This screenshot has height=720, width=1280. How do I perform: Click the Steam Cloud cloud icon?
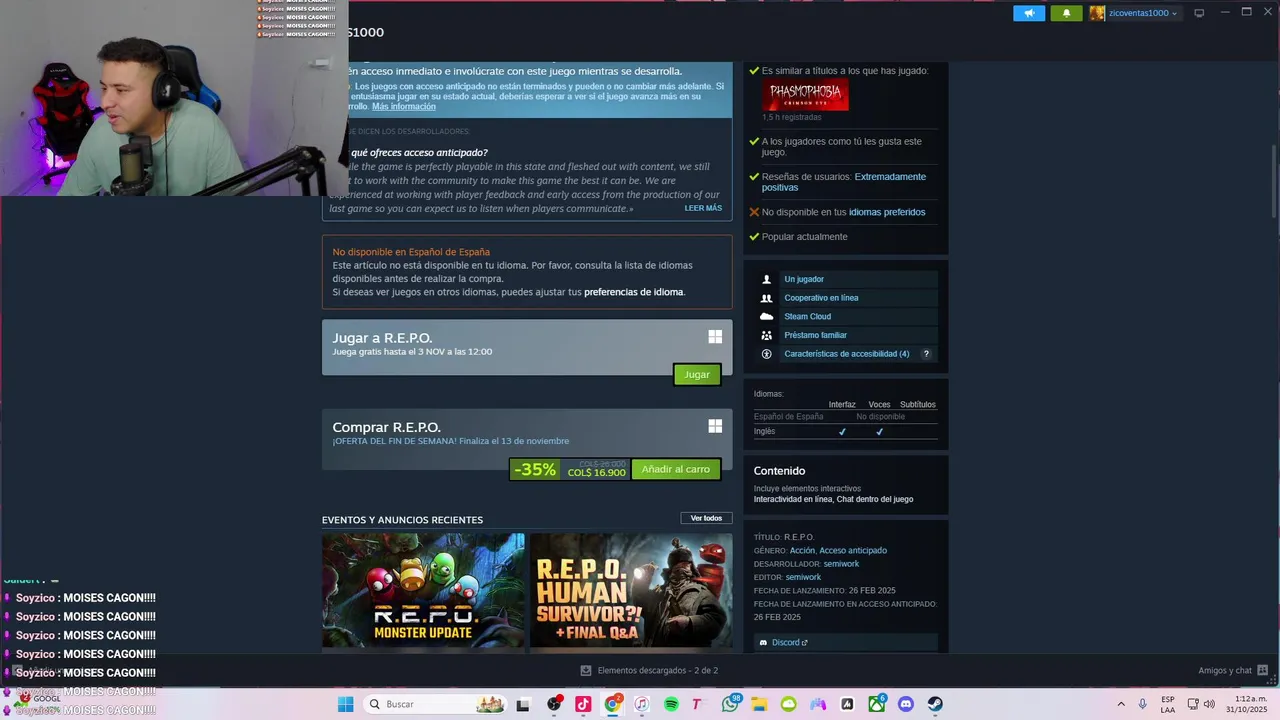pyautogui.click(x=767, y=316)
